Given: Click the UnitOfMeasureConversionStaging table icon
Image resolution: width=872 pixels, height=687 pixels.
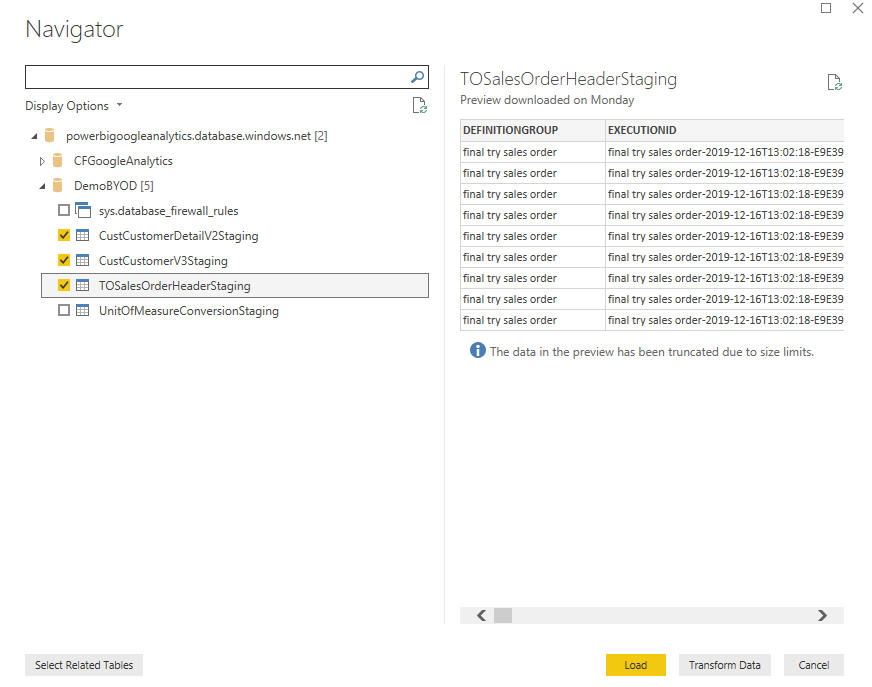Looking at the screenshot, I should (x=82, y=310).
